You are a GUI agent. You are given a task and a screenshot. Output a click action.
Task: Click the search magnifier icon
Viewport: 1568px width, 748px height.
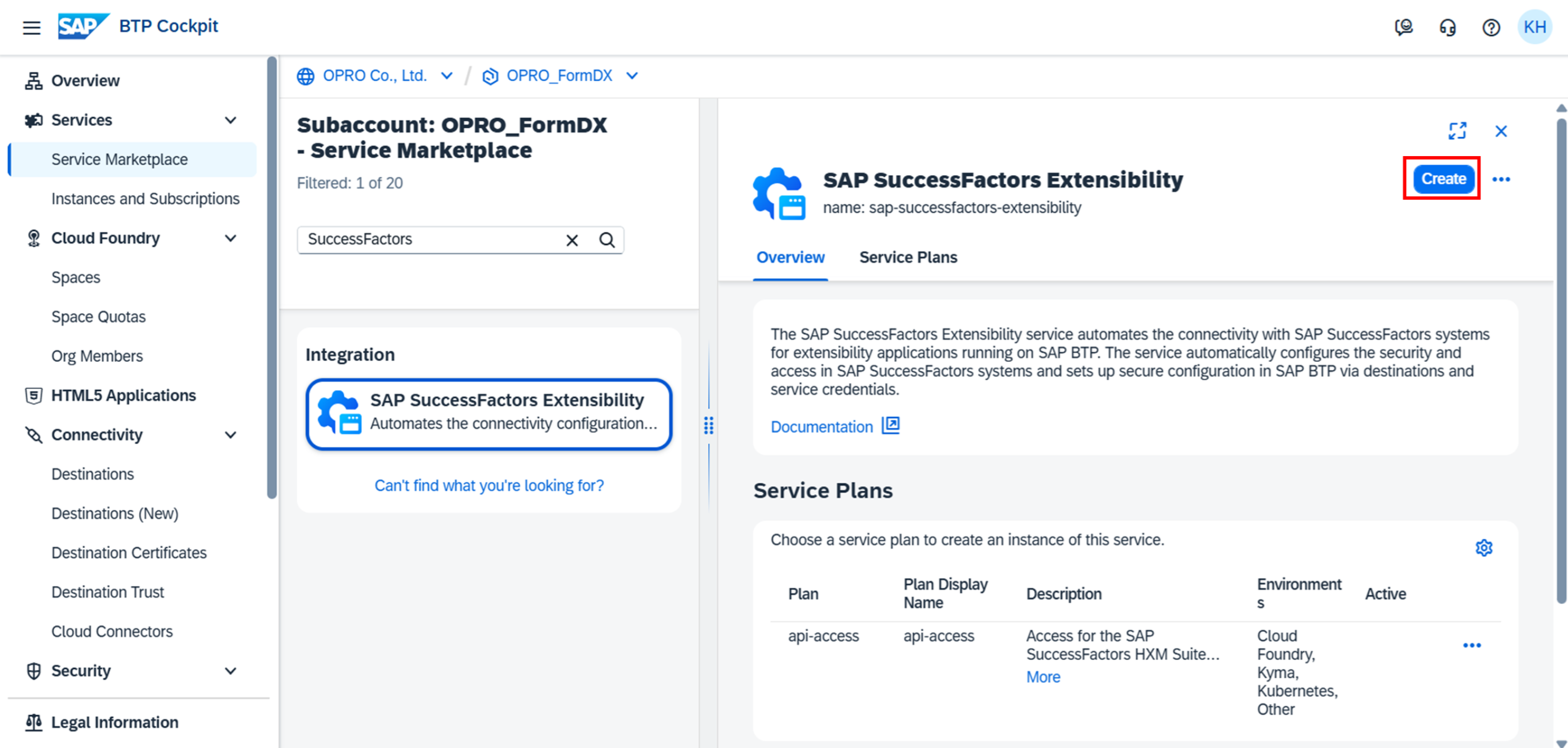tap(607, 240)
